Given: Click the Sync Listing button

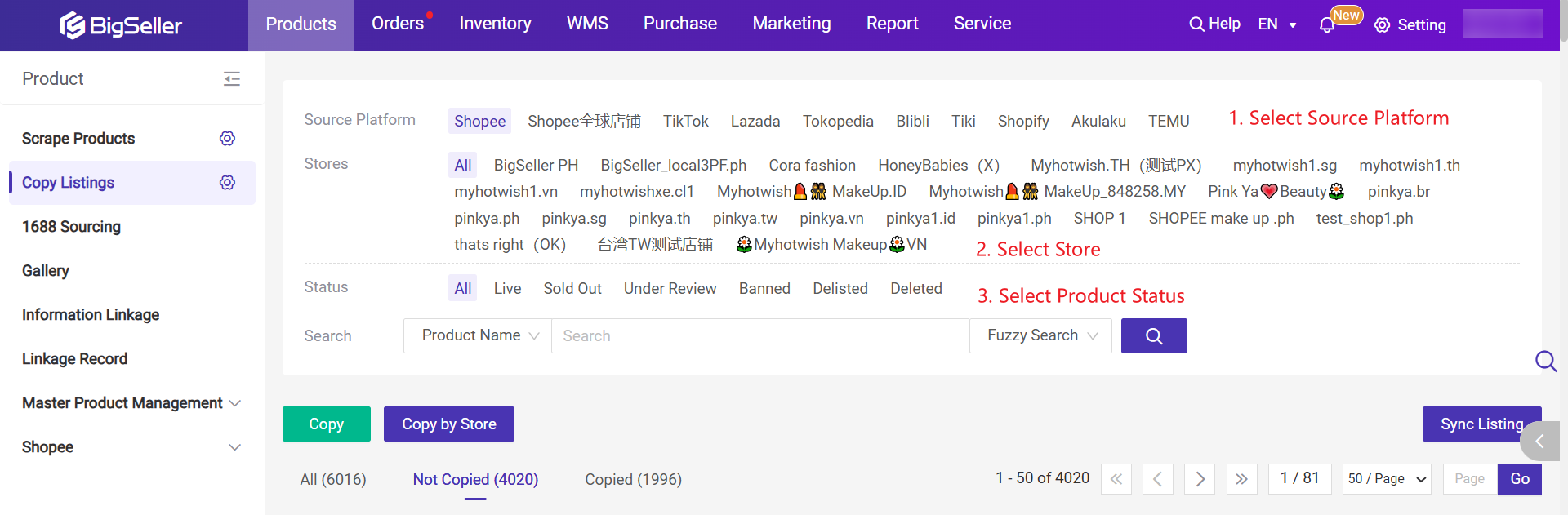Looking at the screenshot, I should pos(1481,424).
